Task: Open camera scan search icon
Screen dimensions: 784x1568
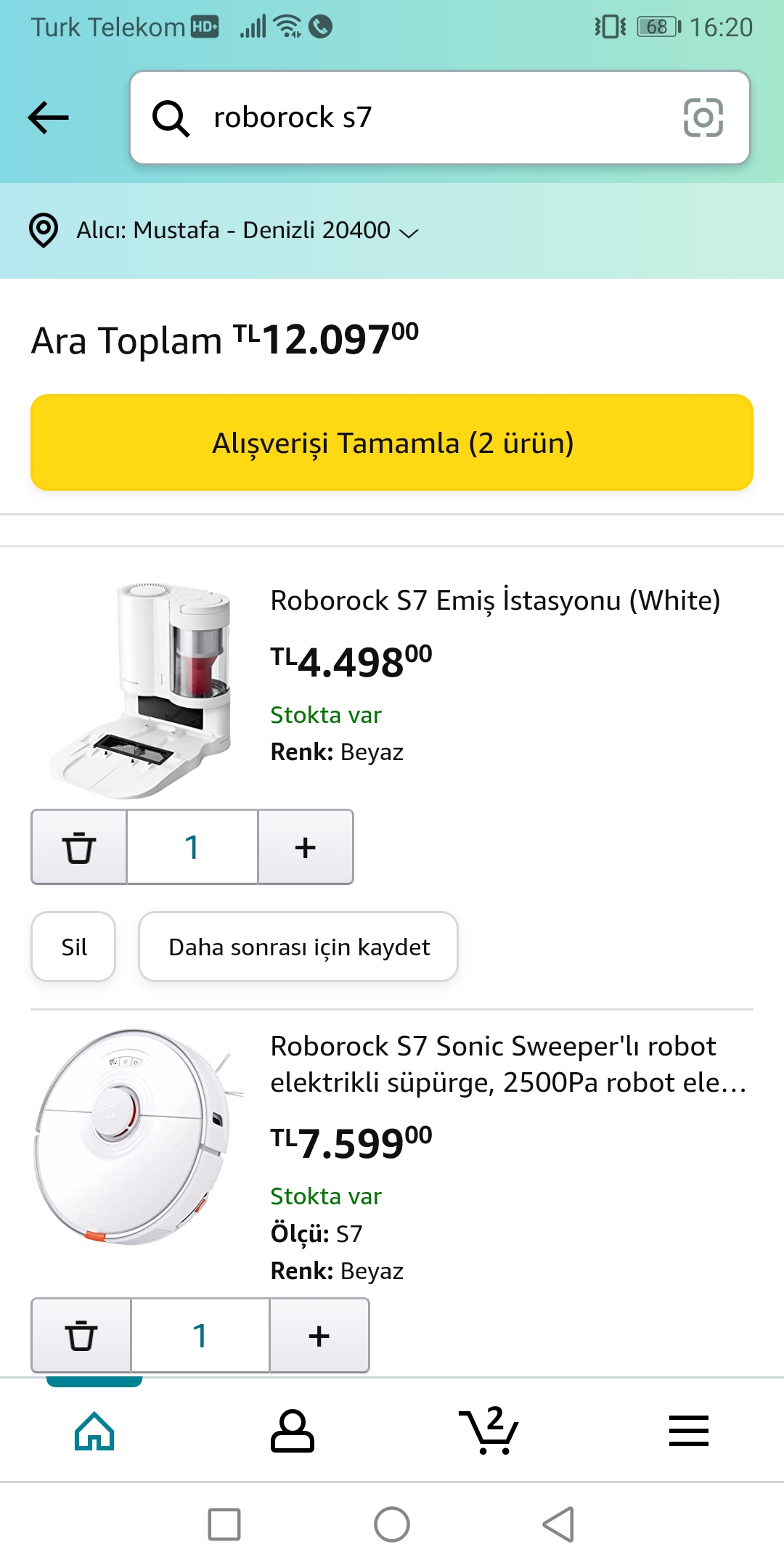Action: click(703, 118)
